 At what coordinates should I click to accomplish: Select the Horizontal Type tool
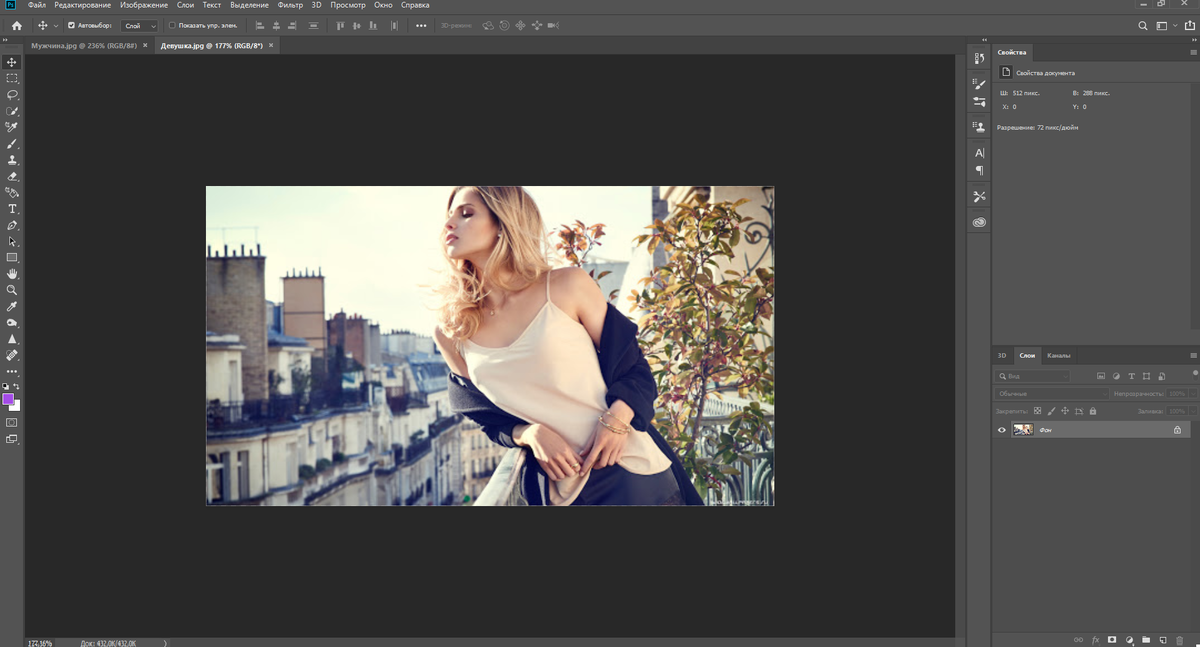(x=12, y=209)
